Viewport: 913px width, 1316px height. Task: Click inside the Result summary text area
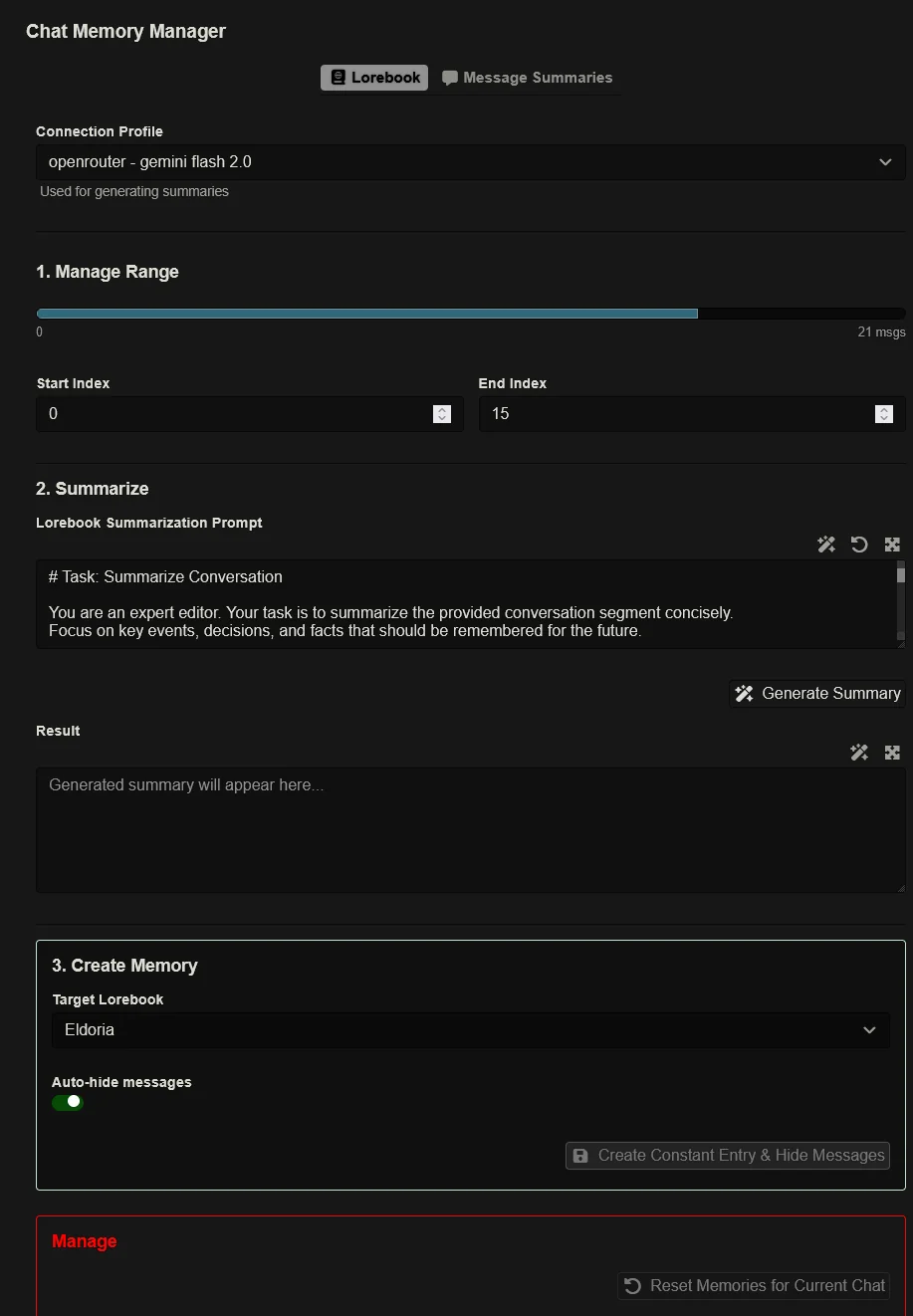468,831
